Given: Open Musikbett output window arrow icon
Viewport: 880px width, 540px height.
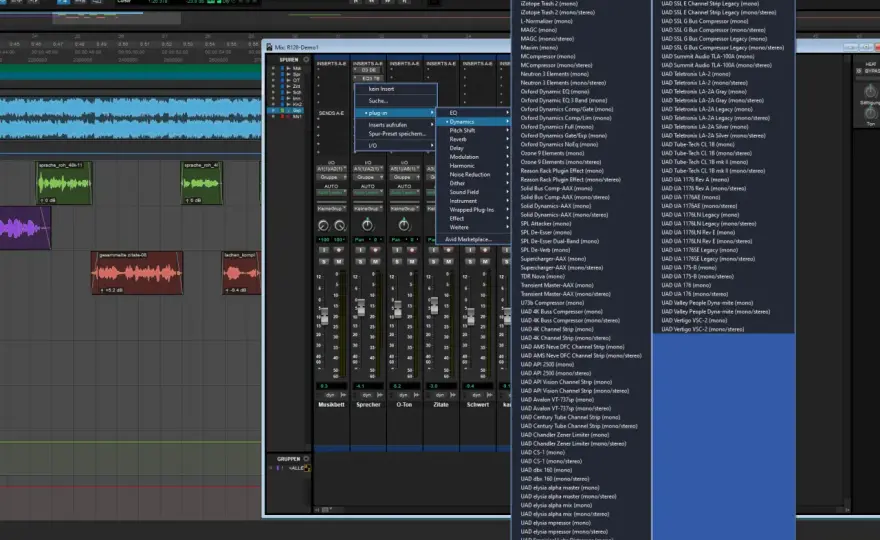Looking at the screenshot, I should [343, 395].
